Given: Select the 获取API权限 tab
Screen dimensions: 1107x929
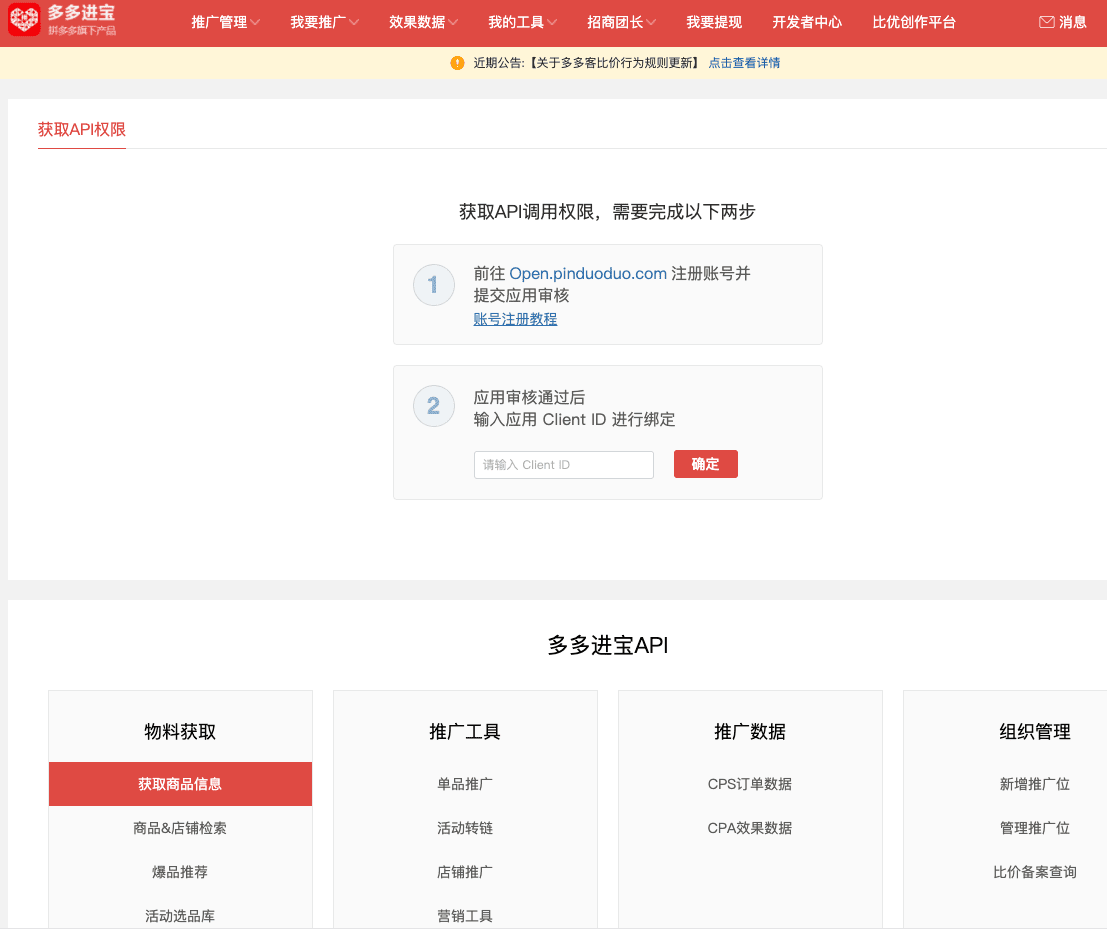Looking at the screenshot, I should click(82, 129).
